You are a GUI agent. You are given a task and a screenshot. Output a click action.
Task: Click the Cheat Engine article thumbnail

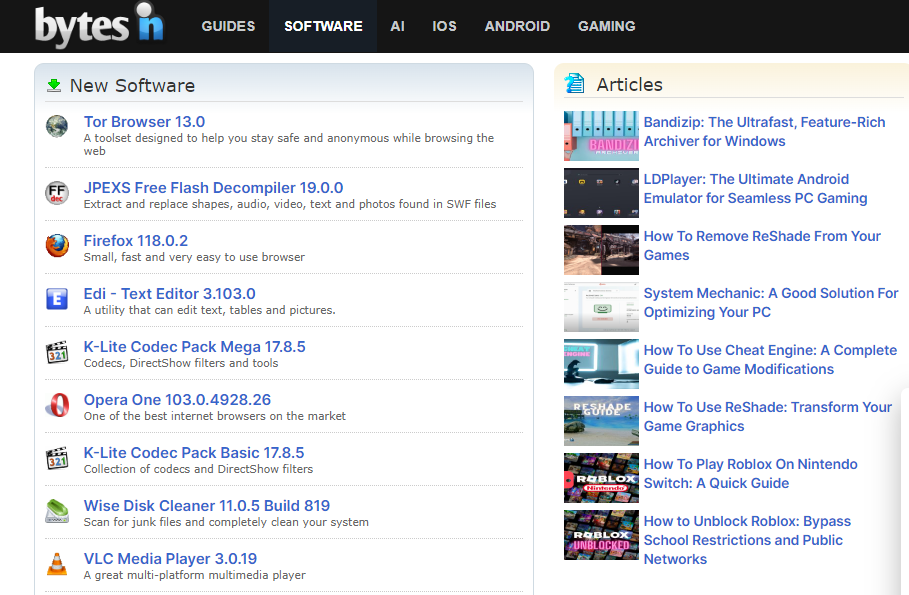tap(601, 364)
